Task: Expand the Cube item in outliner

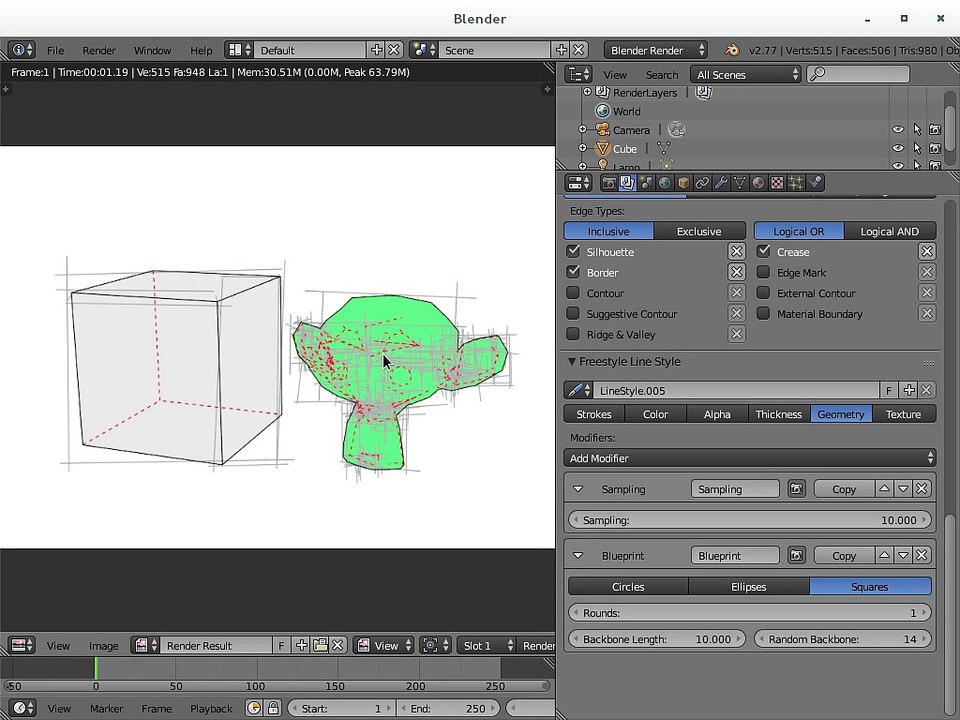Action: [x=582, y=148]
